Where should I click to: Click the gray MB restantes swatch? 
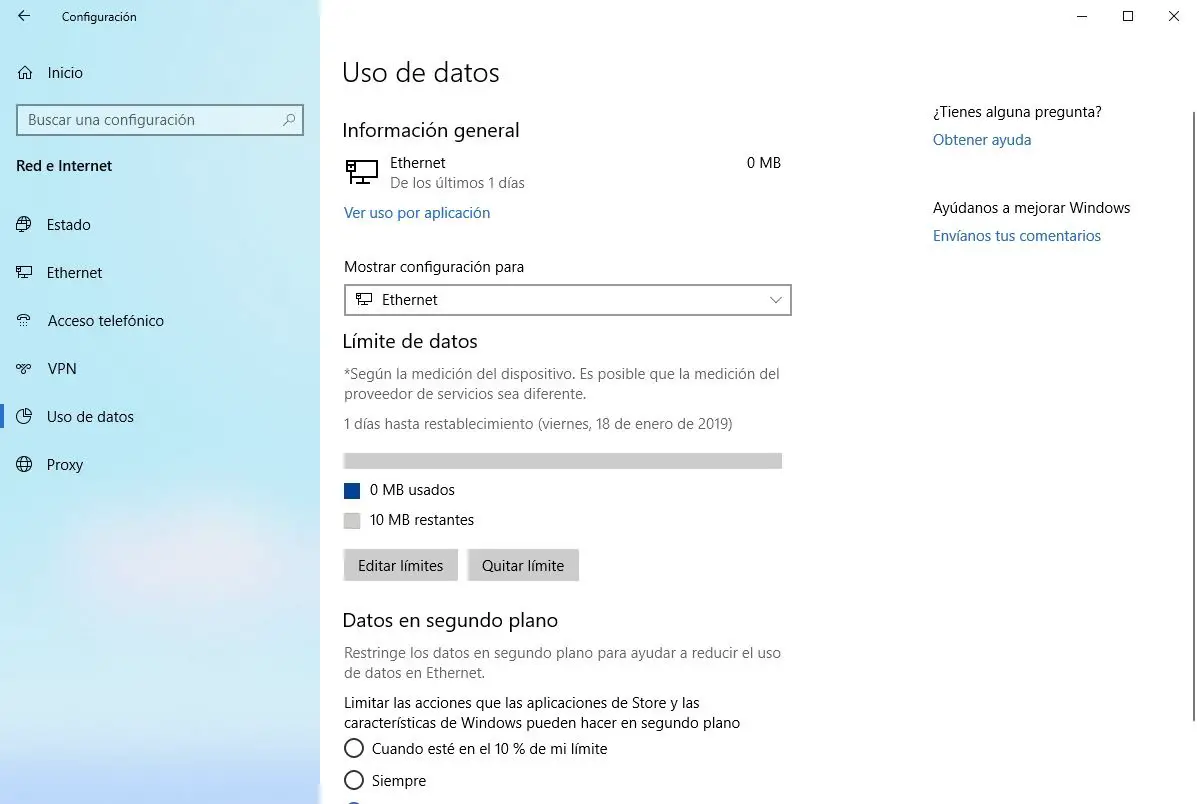tap(352, 521)
